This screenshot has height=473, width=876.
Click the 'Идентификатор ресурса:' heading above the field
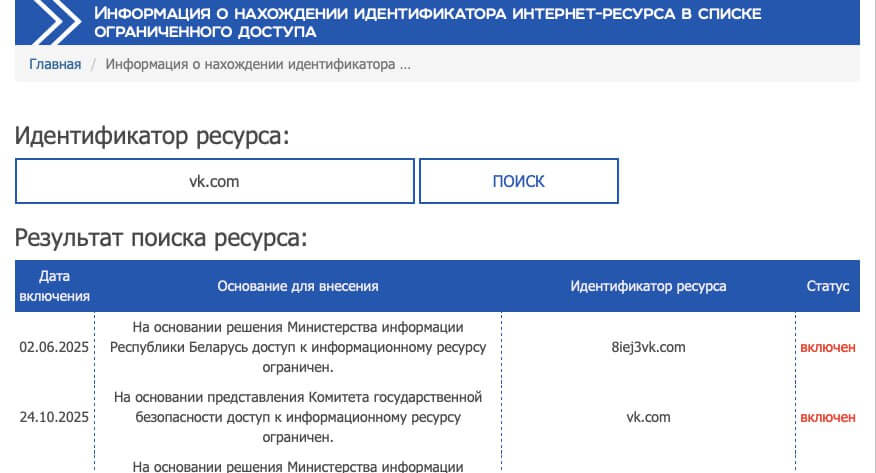point(152,136)
